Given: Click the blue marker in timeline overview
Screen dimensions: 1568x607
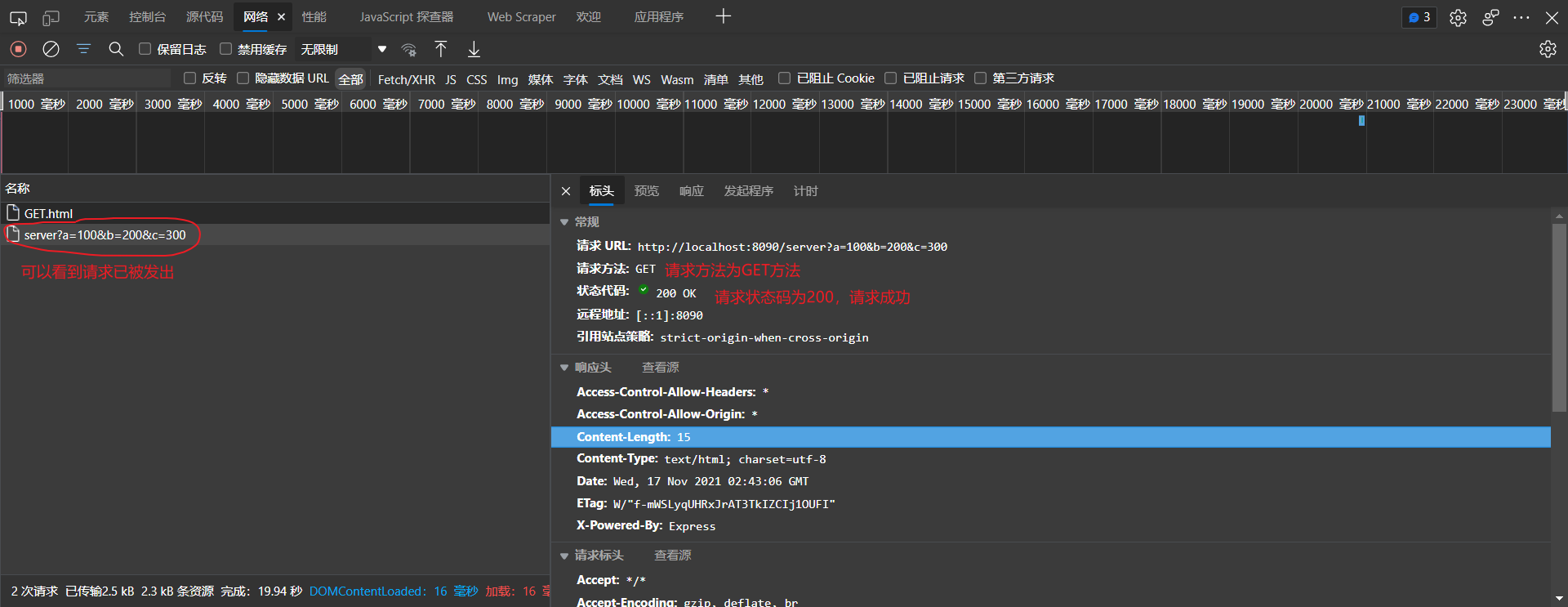Looking at the screenshot, I should [x=1361, y=121].
